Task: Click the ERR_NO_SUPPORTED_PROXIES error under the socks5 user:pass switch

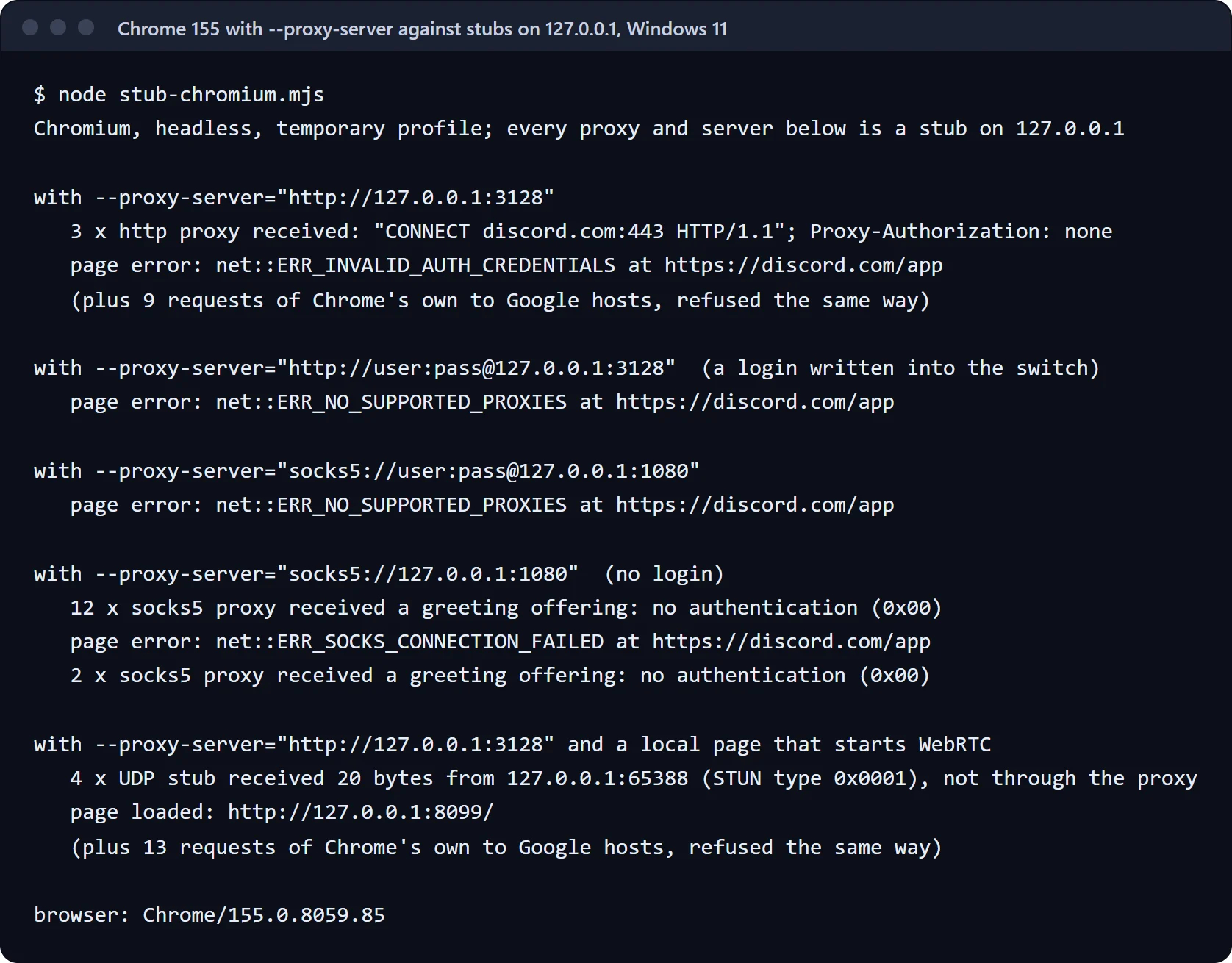Action: [x=482, y=505]
